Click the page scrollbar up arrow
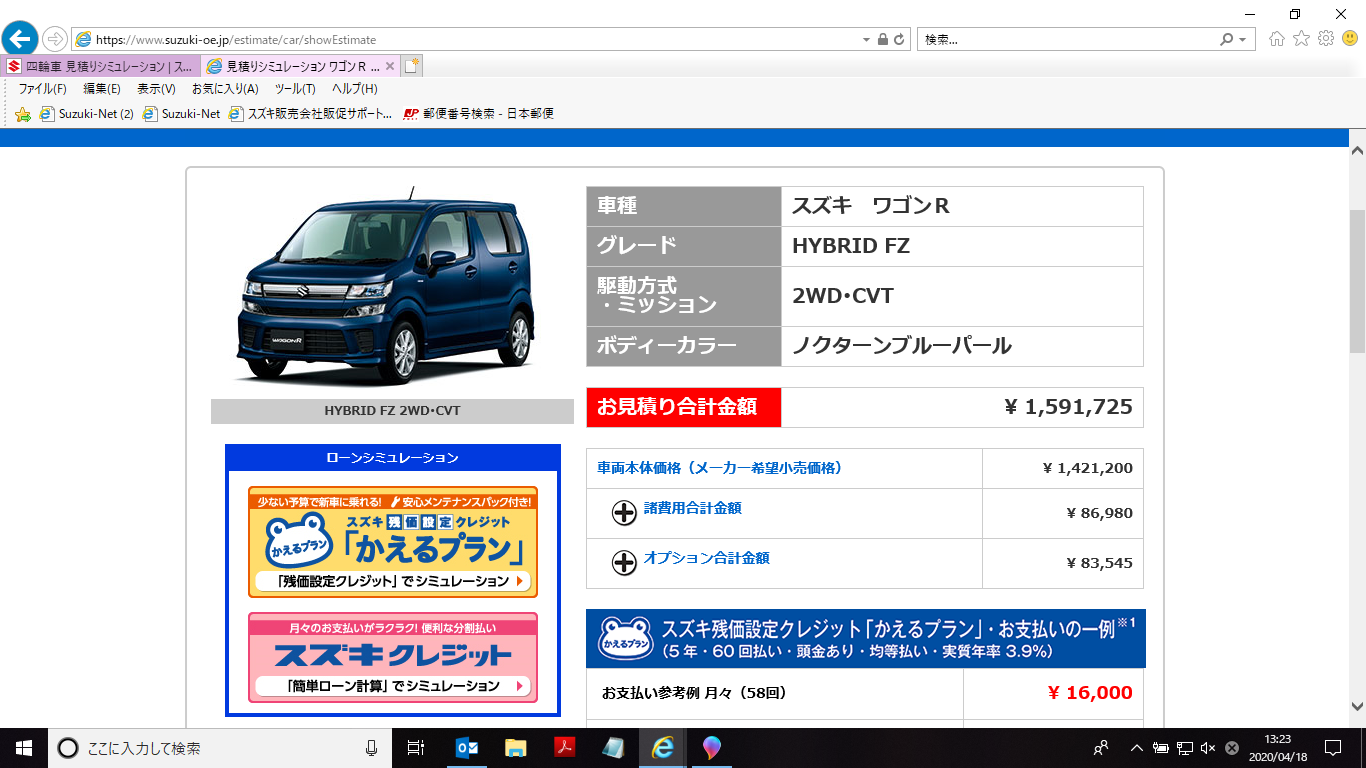1366x768 pixels. [x=1357, y=151]
